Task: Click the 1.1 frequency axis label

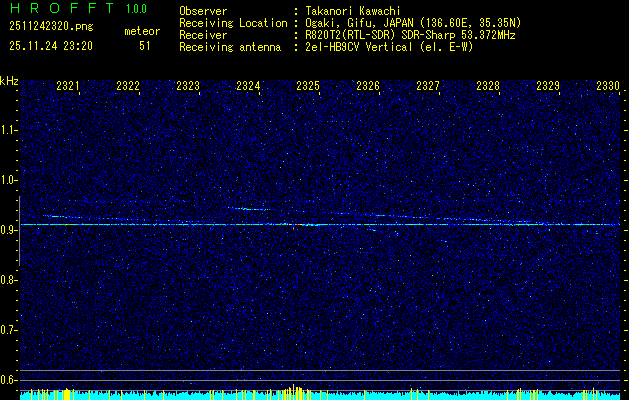Action: pyautogui.click(x=9, y=129)
